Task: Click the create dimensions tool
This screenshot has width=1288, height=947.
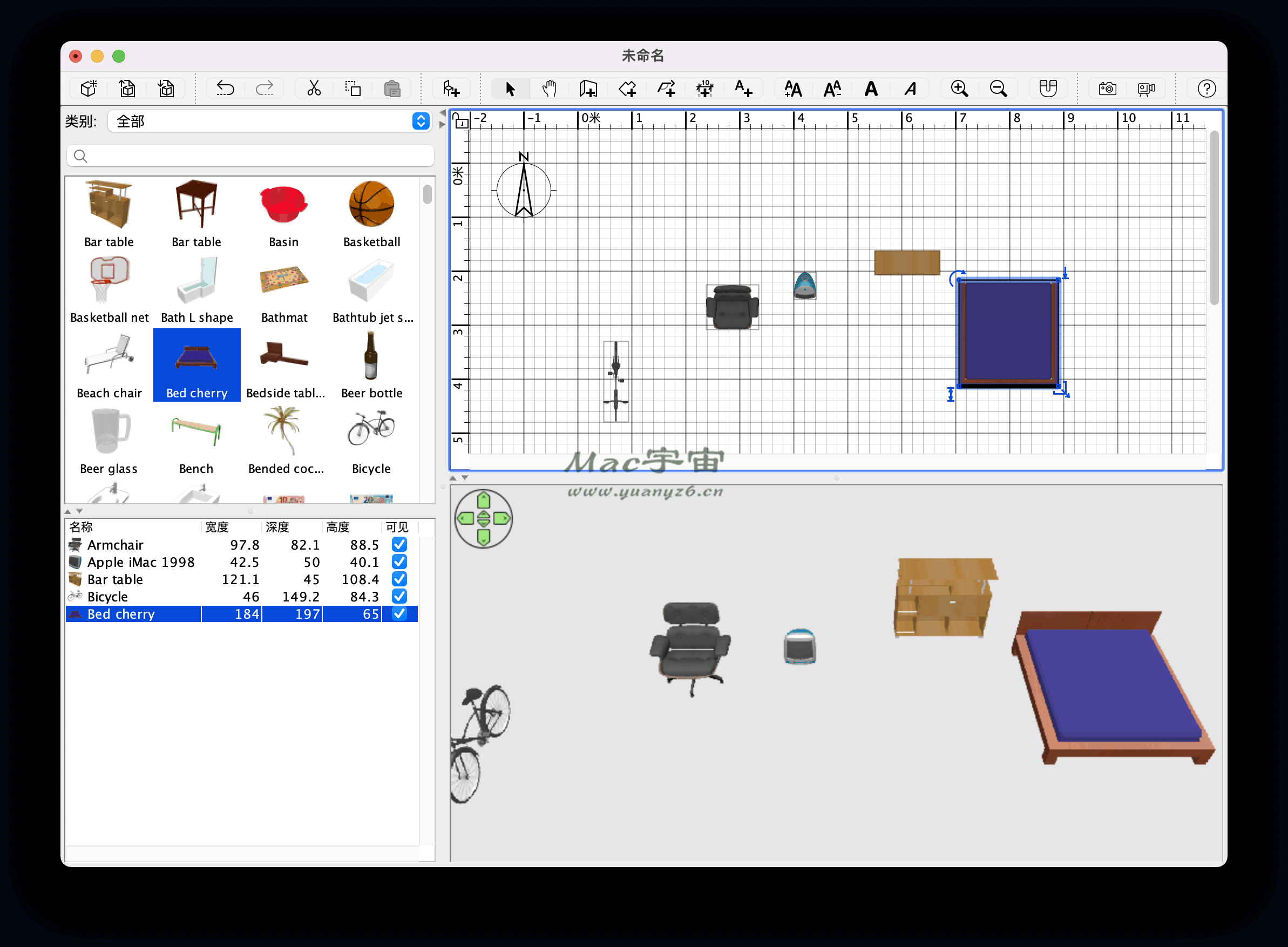Action: (704, 89)
